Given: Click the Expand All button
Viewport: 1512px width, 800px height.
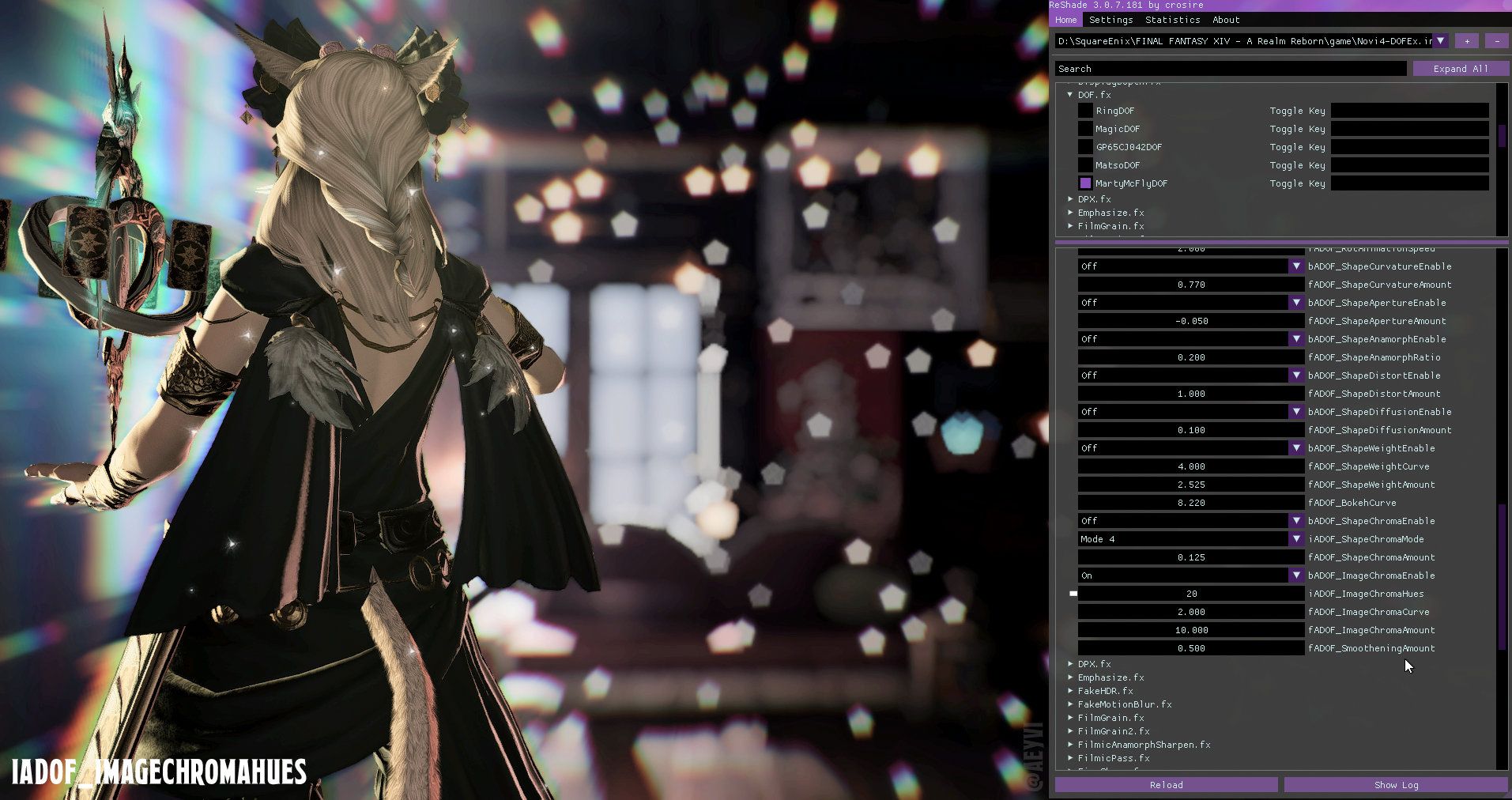Looking at the screenshot, I should coord(1461,69).
